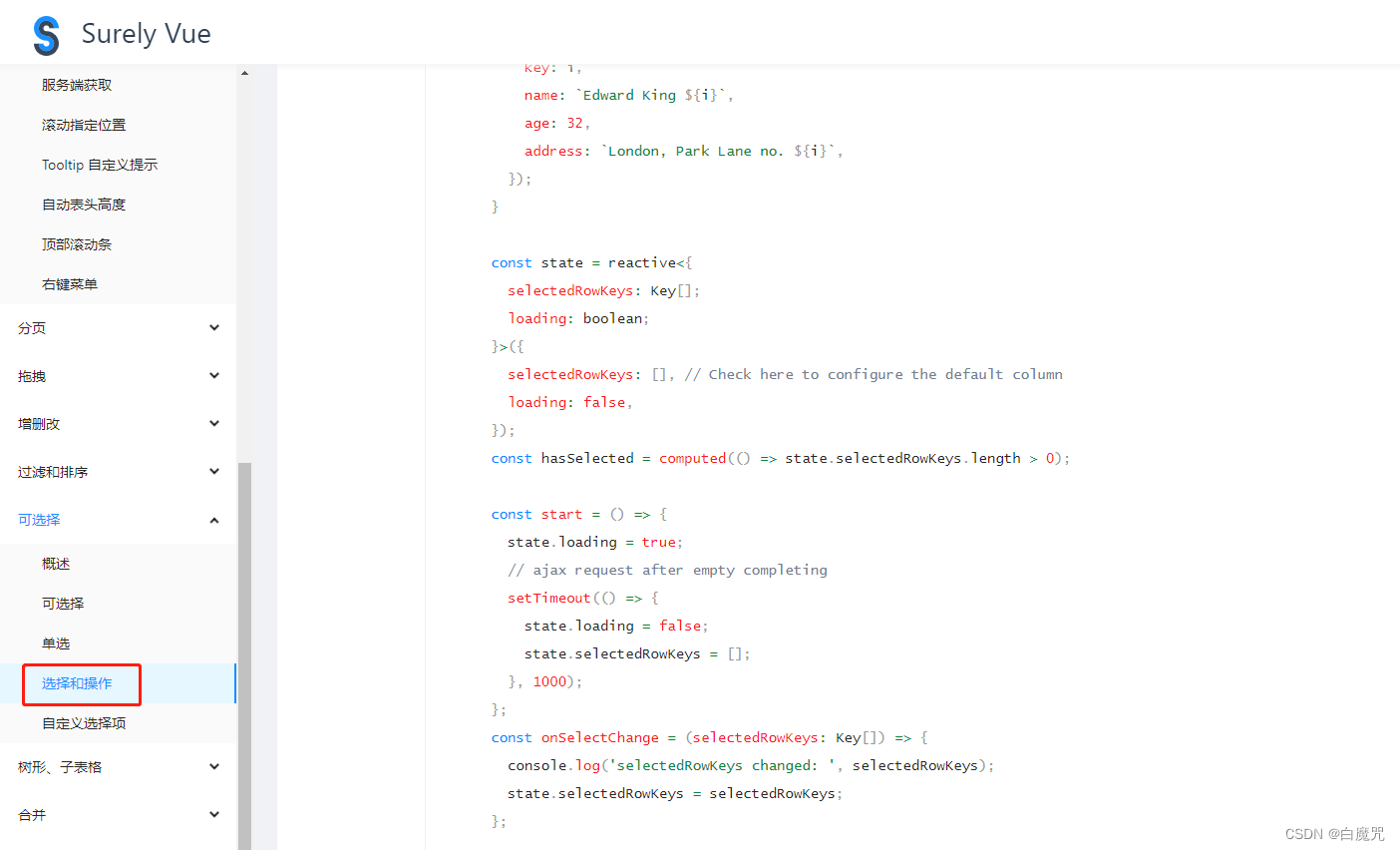Image resolution: width=1400 pixels, height=850 pixels.
Task: Collapse the 可选择 submenu chevron
Action: click(x=214, y=520)
